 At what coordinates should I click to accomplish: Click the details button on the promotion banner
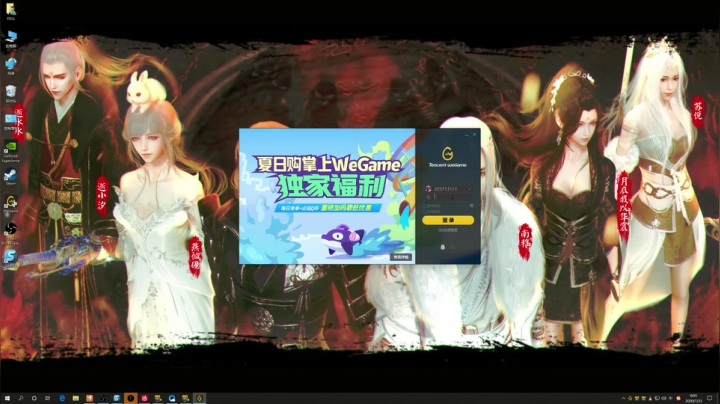click(x=401, y=257)
